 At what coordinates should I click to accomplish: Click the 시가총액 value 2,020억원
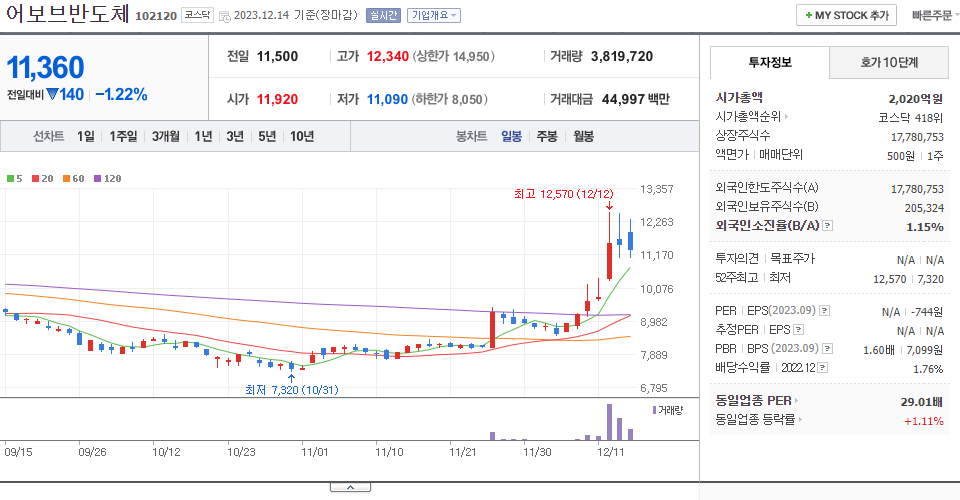915,99
